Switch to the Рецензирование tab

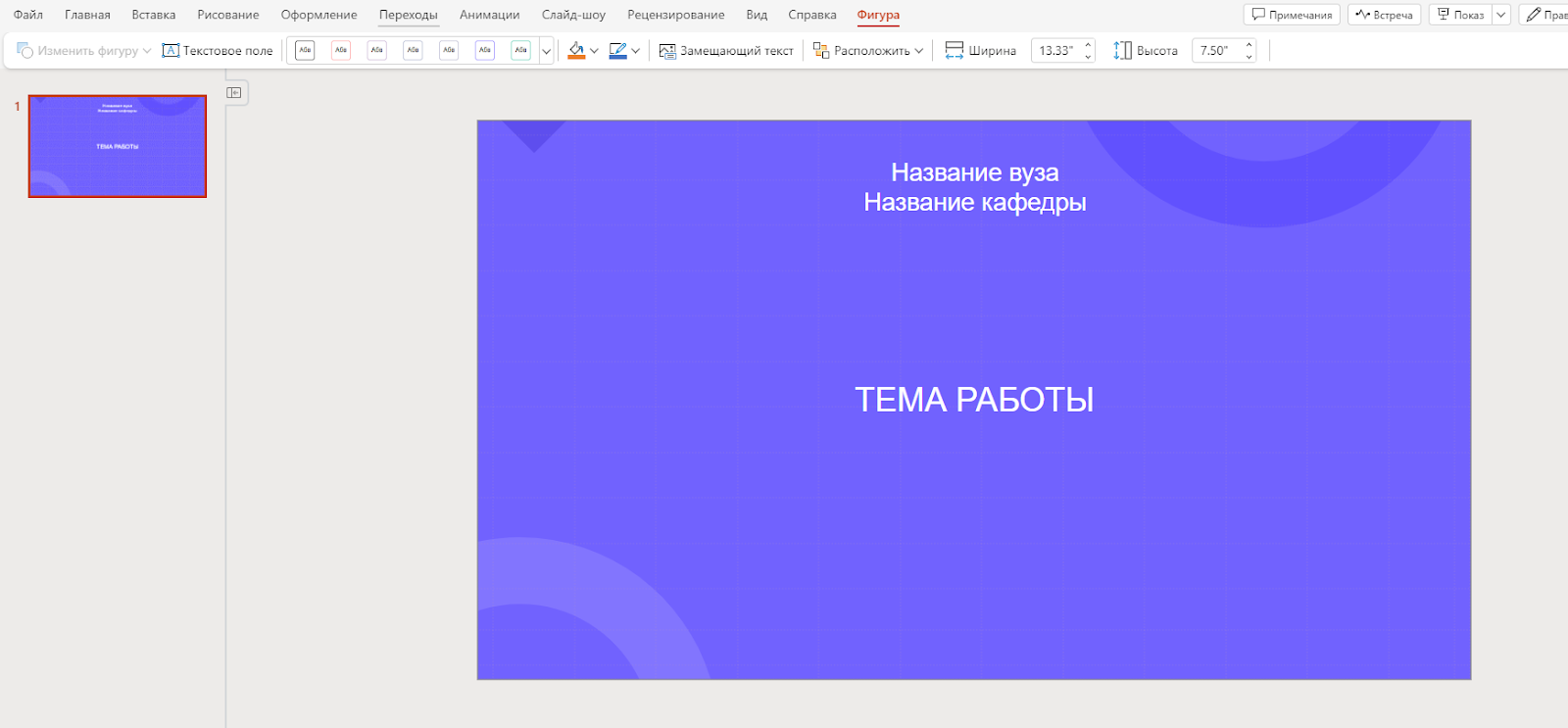click(676, 15)
